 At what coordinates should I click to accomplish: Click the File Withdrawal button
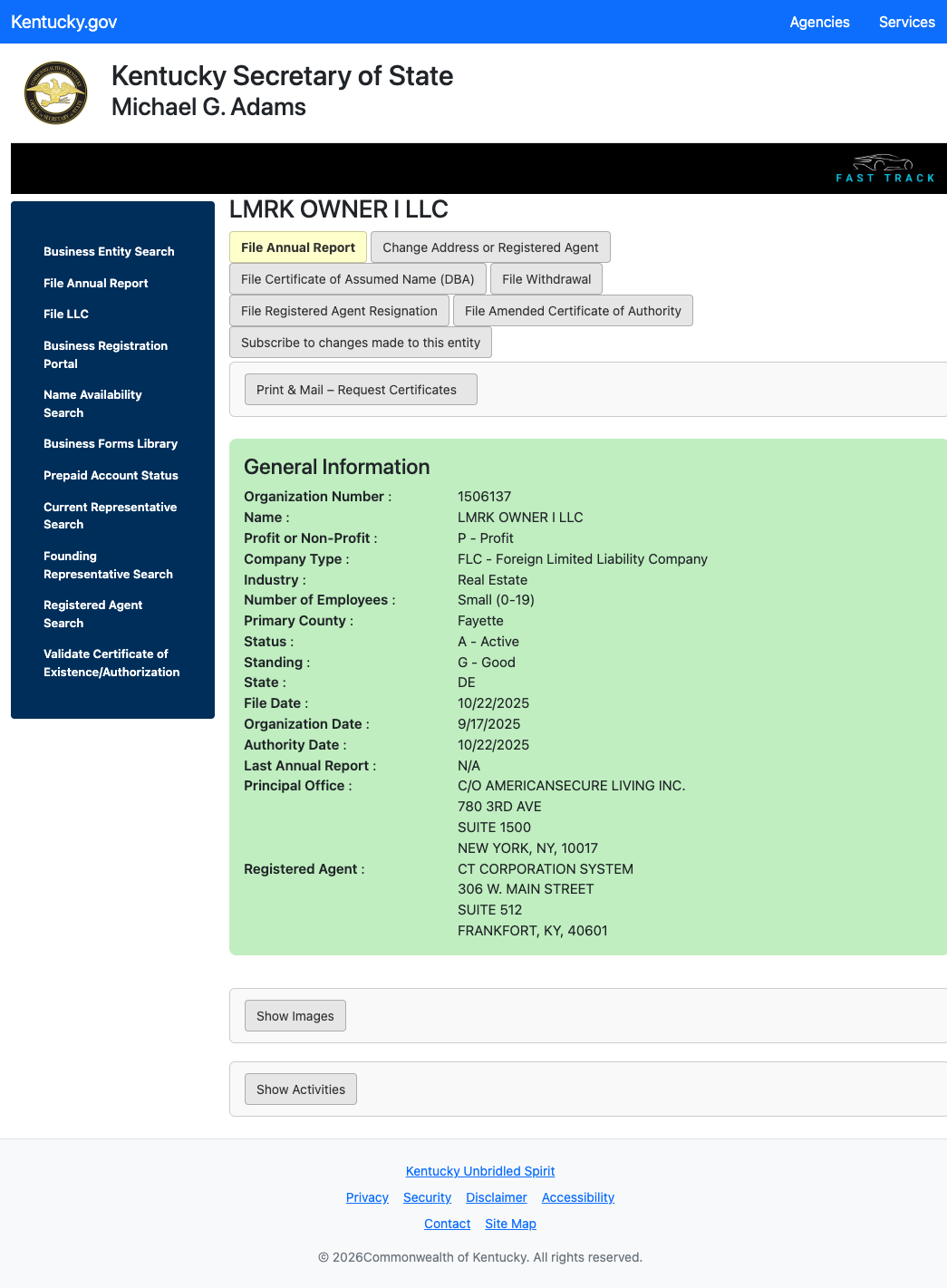546,279
